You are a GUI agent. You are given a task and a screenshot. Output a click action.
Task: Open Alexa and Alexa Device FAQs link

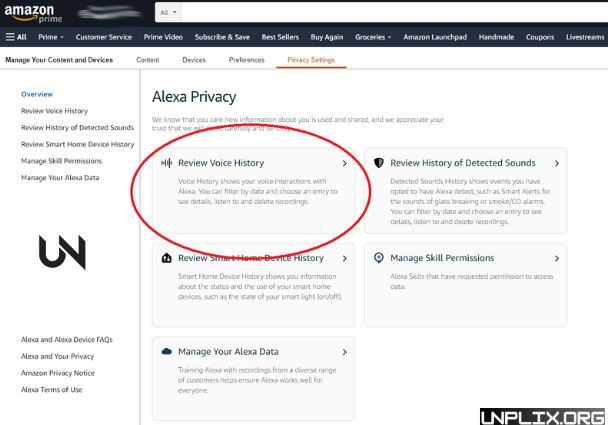(x=68, y=340)
